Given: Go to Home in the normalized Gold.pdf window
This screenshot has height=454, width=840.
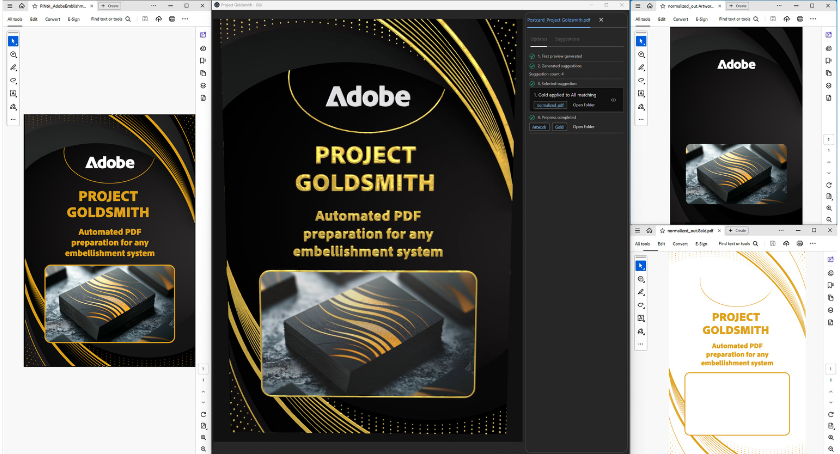Looking at the screenshot, I should click(649, 230).
